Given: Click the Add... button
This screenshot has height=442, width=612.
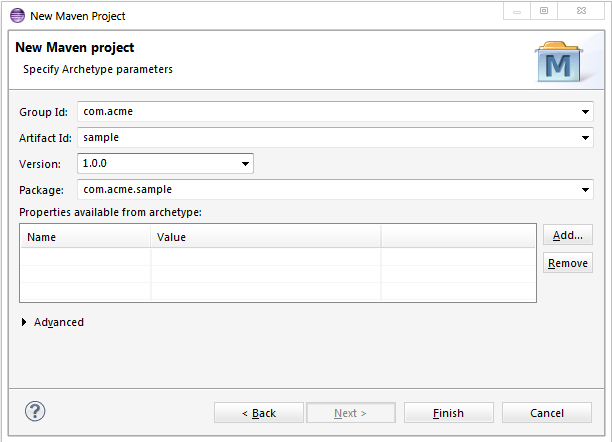Looking at the screenshot, I should click(x=568, y=235).
